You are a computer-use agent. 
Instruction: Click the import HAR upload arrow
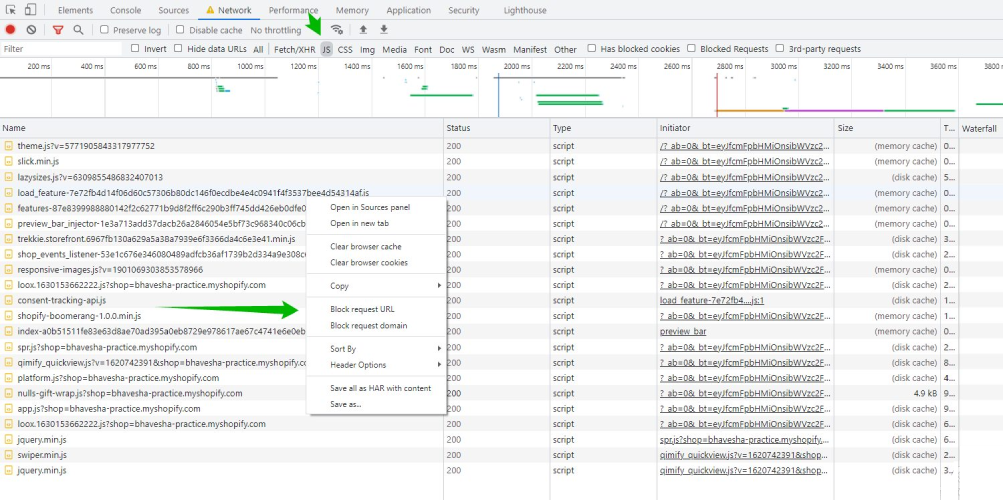363,30
